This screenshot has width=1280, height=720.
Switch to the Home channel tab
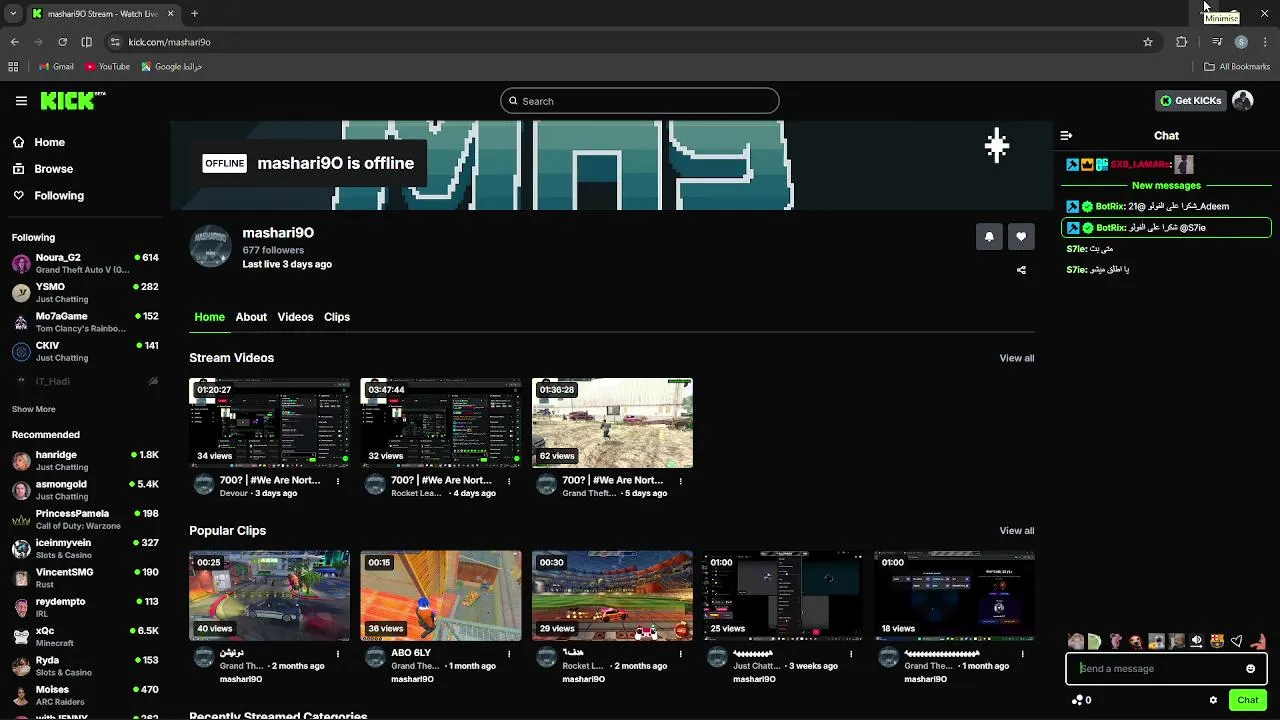click(209, 317)
